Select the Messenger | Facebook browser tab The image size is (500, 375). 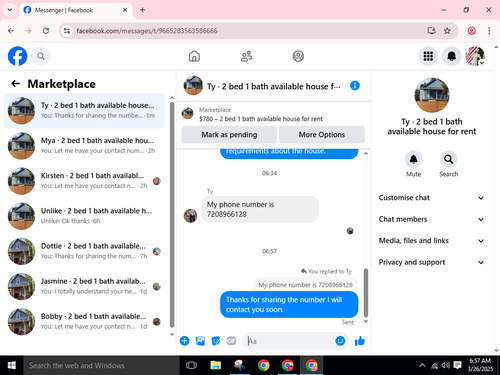pos(76,10)
